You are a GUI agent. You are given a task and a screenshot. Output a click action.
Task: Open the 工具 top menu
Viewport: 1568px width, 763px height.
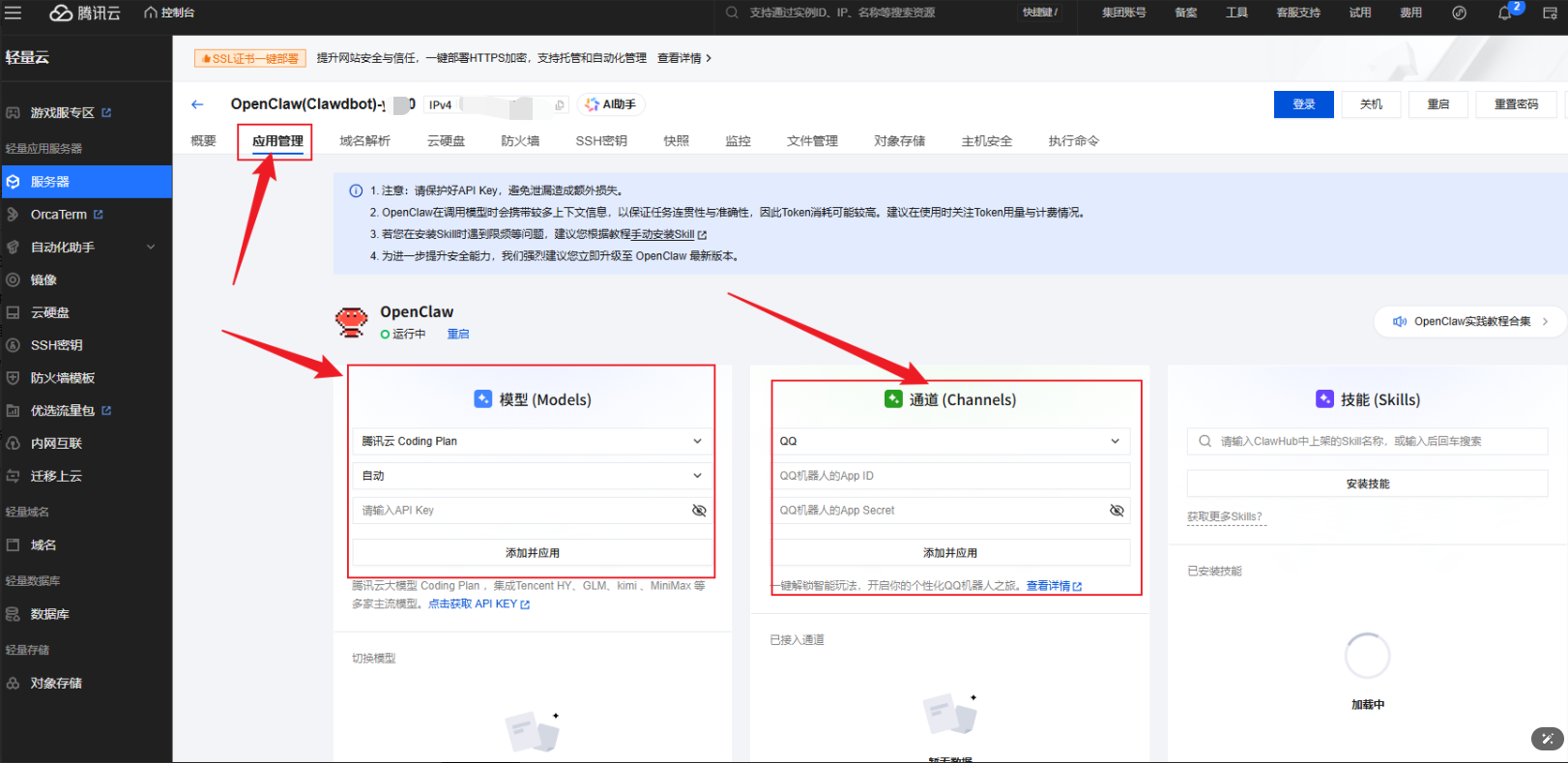click(x=1237, y=13)
